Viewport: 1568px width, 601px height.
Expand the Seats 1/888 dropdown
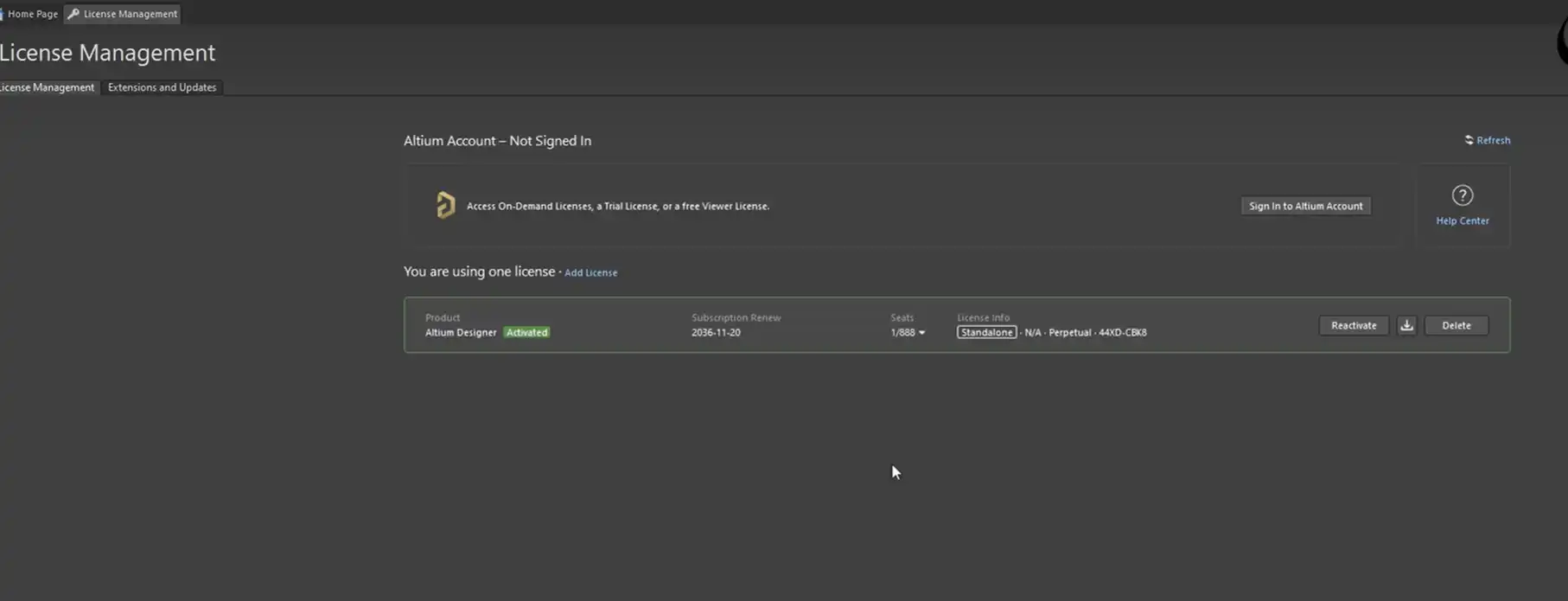(x=921, y=333)
